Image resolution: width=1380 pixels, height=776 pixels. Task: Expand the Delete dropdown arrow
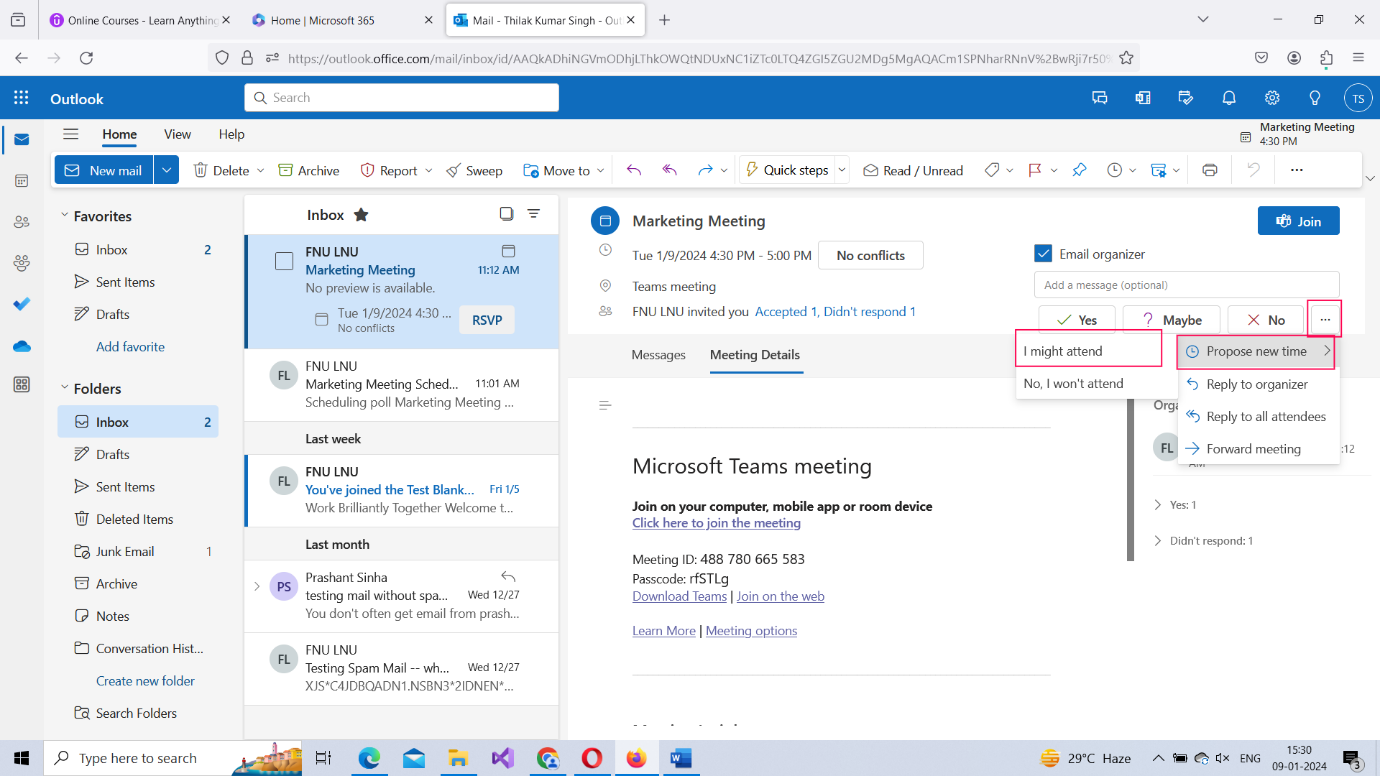[261, 171]
